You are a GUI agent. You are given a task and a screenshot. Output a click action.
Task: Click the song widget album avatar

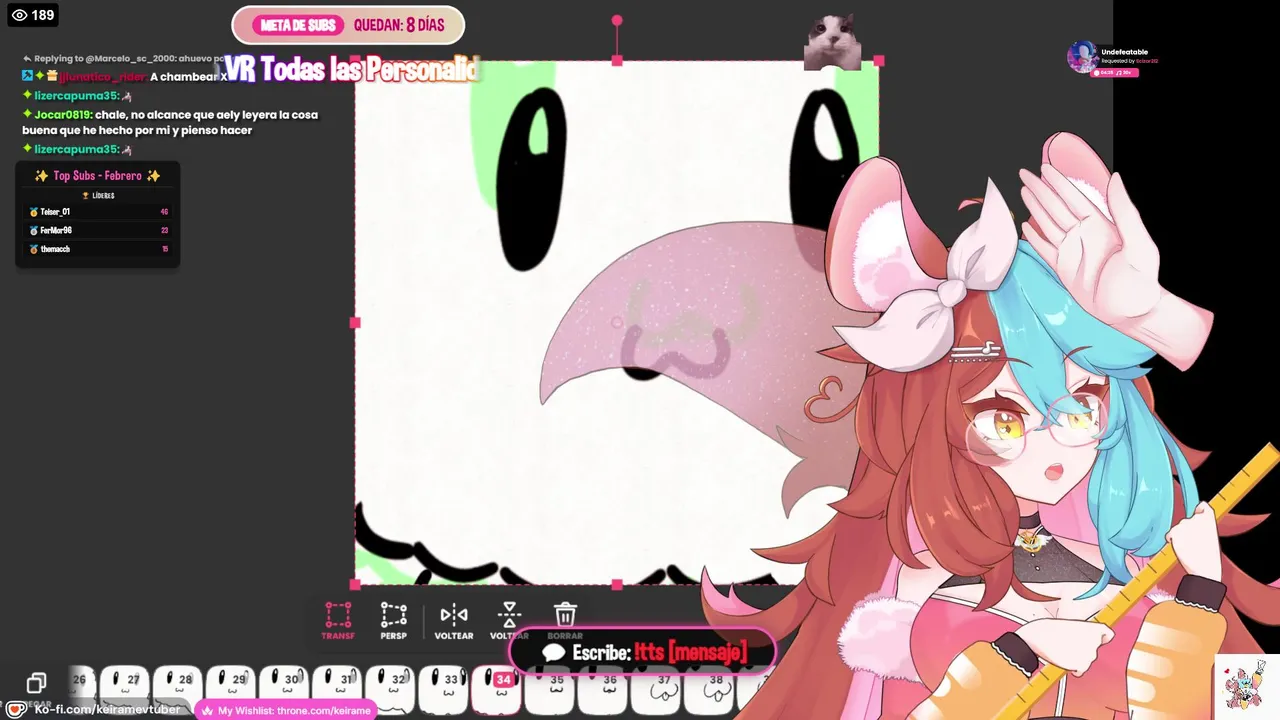point(1082,57)
